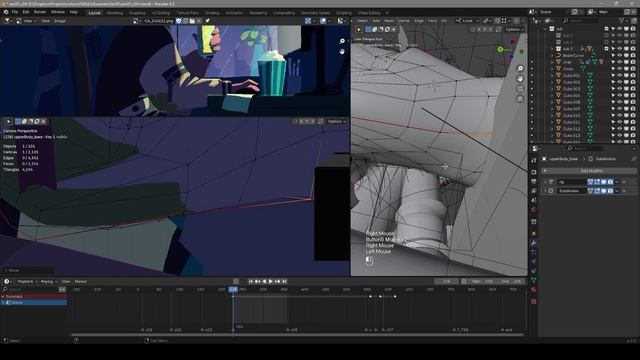The width and height of the screenshot is (640, 360).
Task: Open Subdivision modifier extras dropdown arrow
Action: 617,191
